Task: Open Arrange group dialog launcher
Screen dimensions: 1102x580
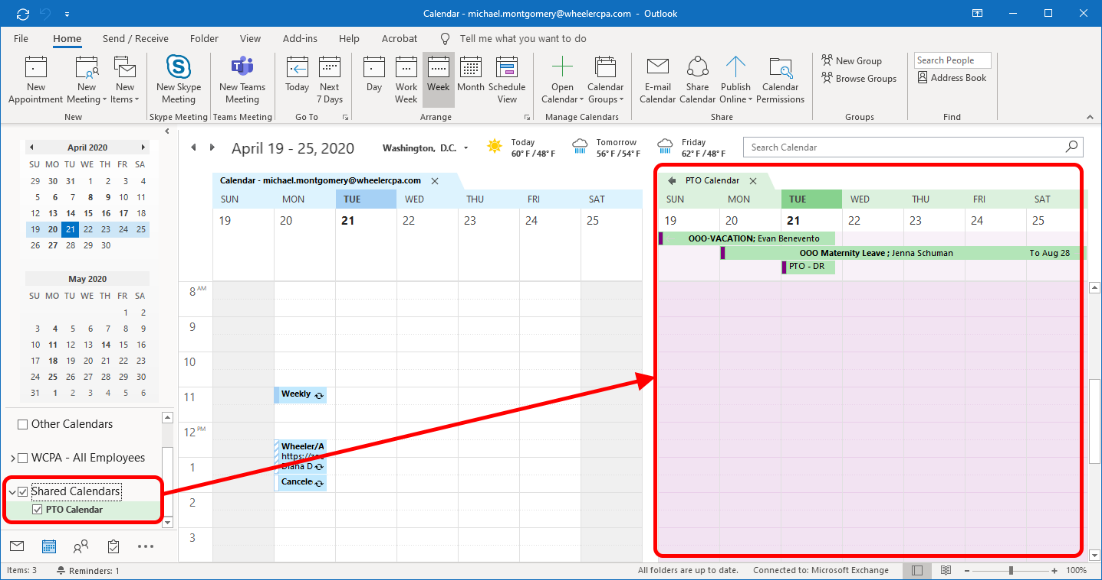Action: tap(526, 117)
